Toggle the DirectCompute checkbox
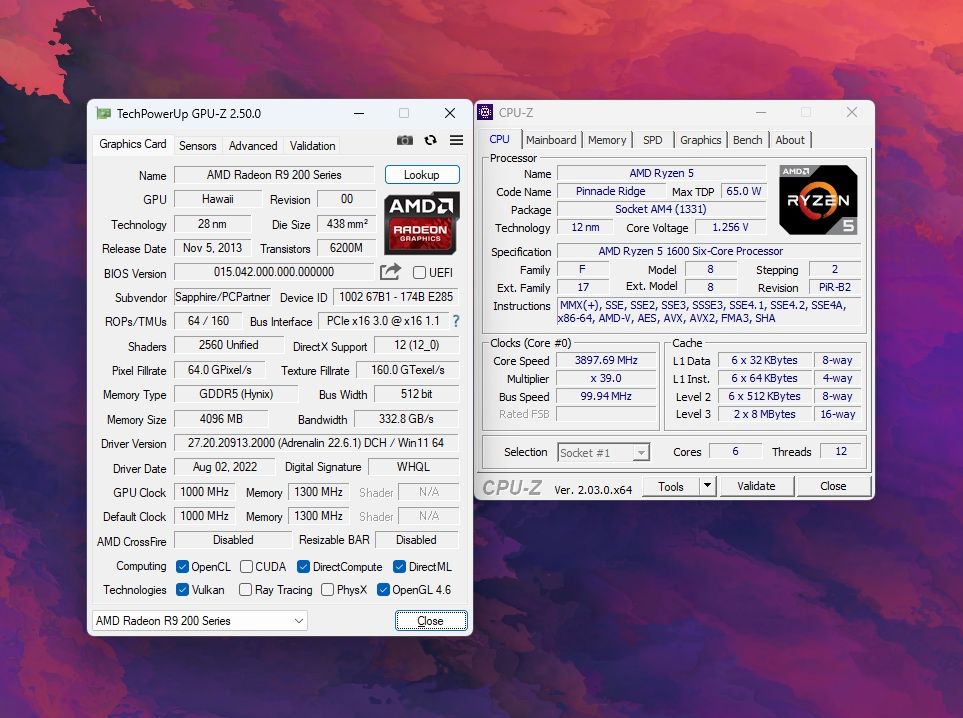The height and width of the screenshot is (718, 963). coord(303,566)
